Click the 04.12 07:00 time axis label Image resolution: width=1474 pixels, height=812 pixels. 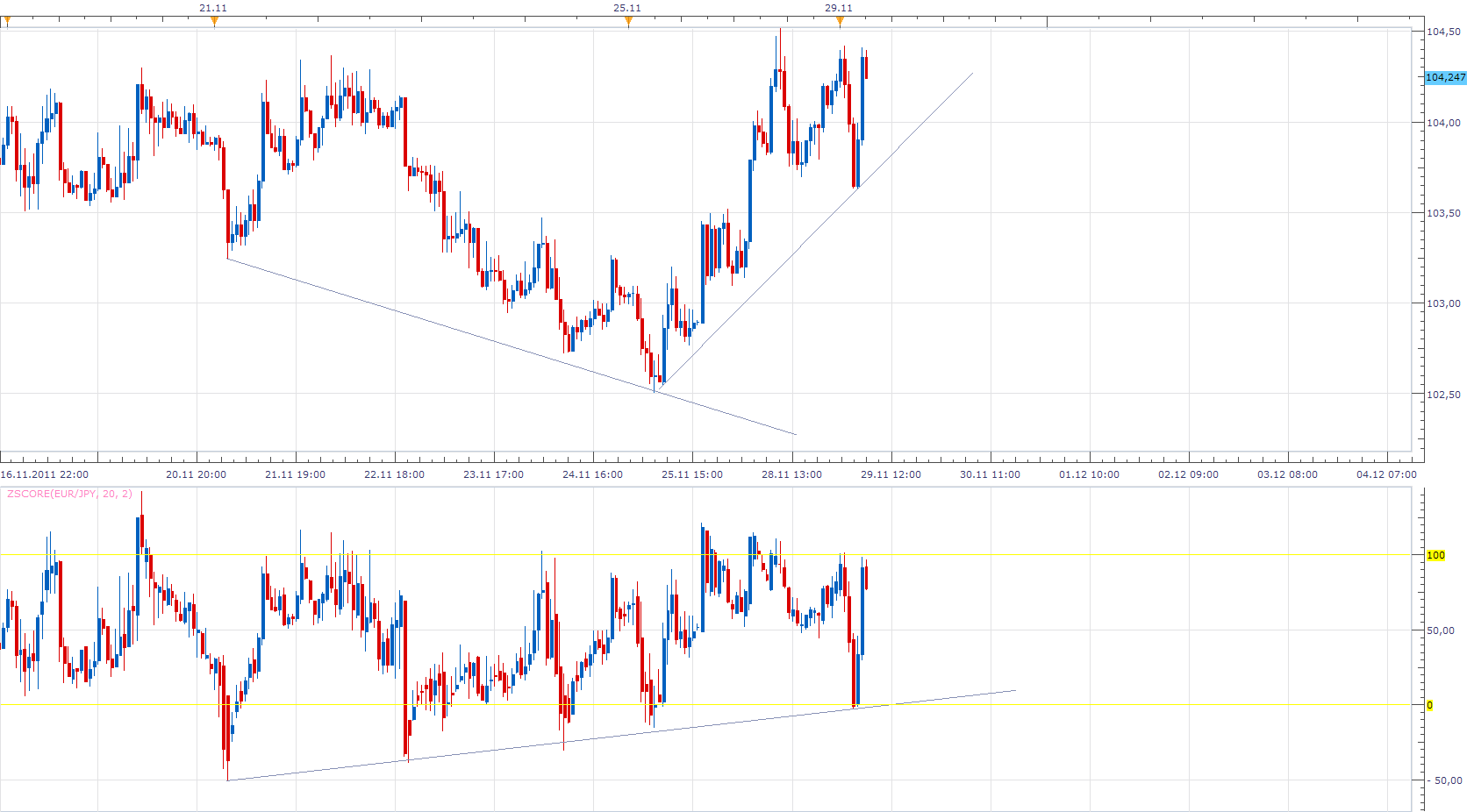pyautogui.click(x=1386, y=474)
